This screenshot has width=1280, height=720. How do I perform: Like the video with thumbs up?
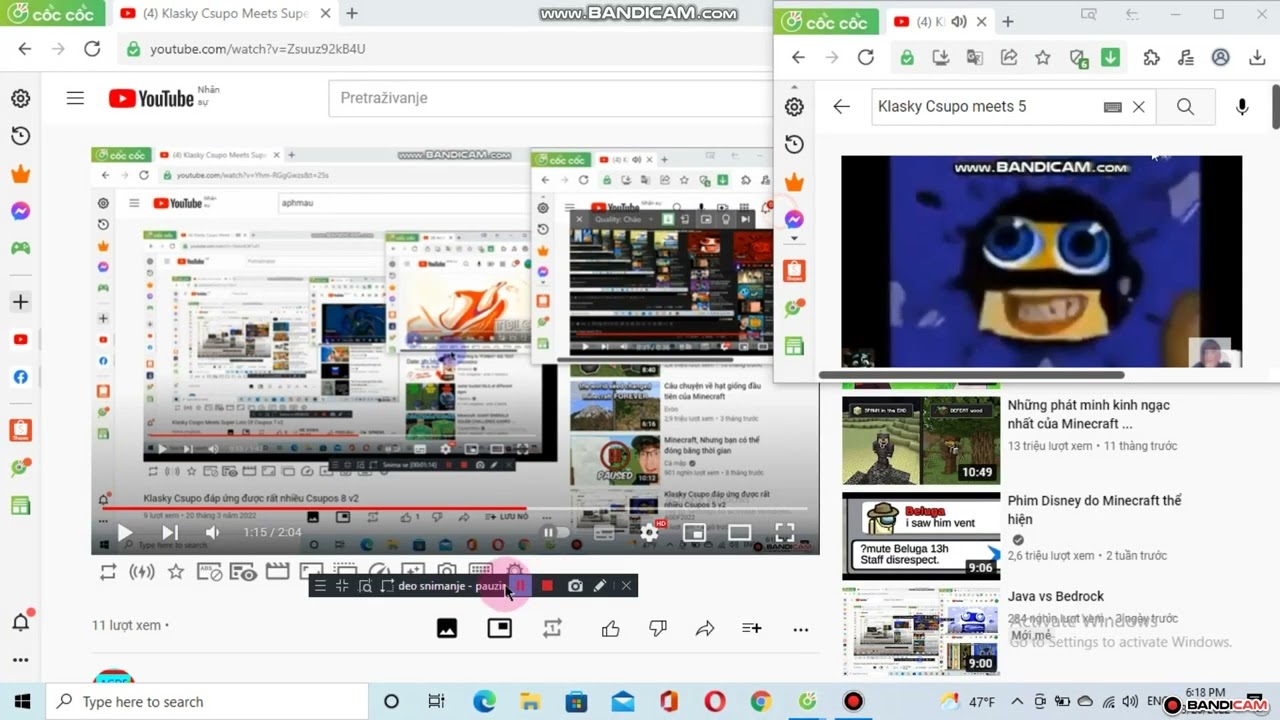click(x=611, y=628)
